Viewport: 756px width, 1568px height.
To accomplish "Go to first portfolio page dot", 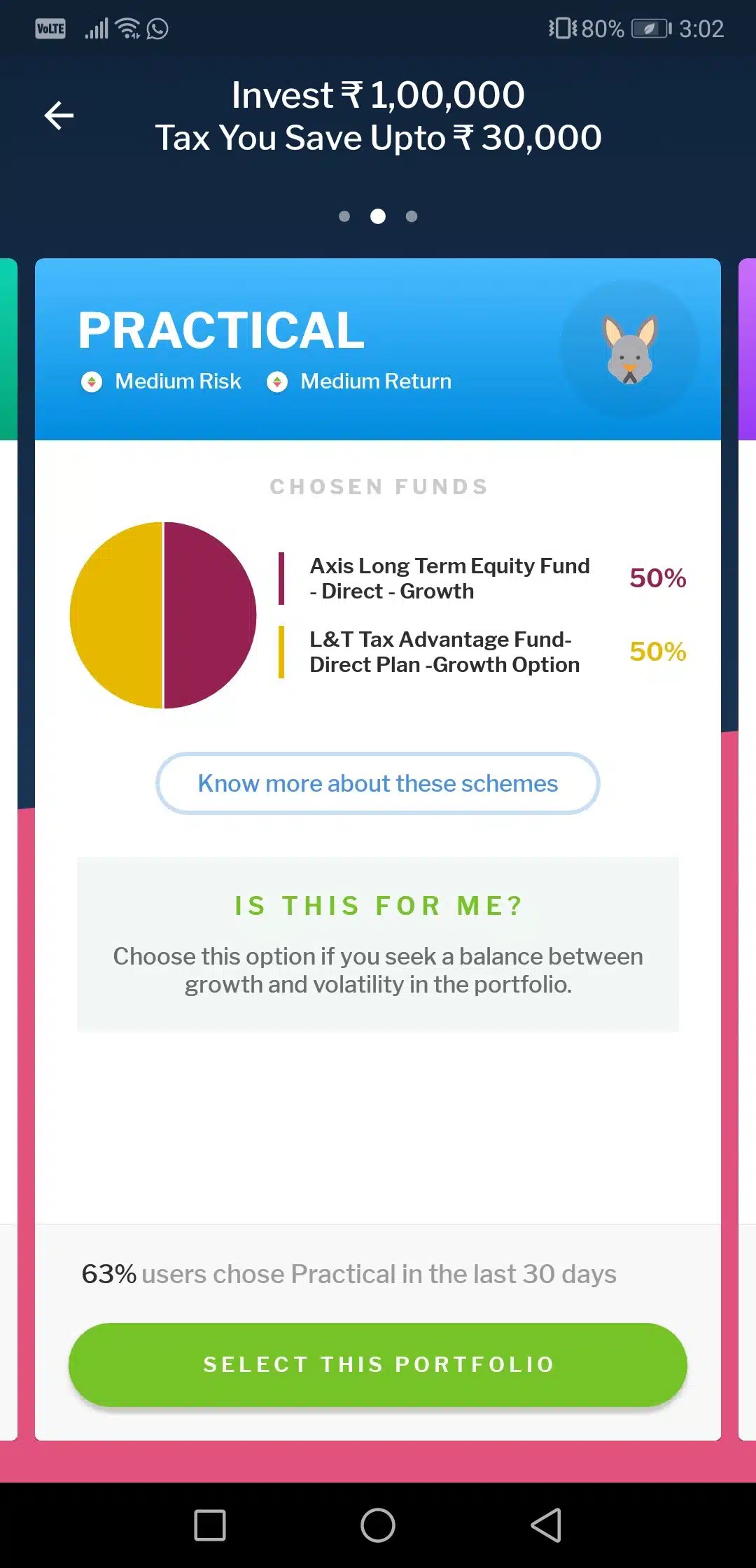I will (344, 216).
